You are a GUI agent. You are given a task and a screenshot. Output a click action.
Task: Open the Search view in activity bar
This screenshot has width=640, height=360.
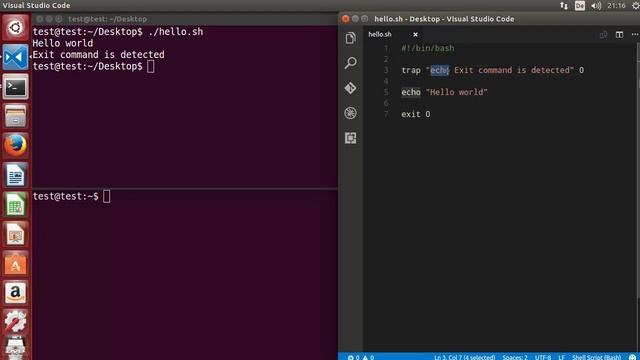click(x=350, y=63)
